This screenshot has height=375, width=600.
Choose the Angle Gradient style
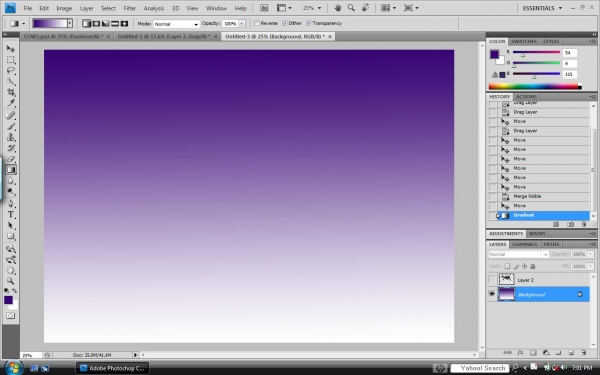point(106,24)
